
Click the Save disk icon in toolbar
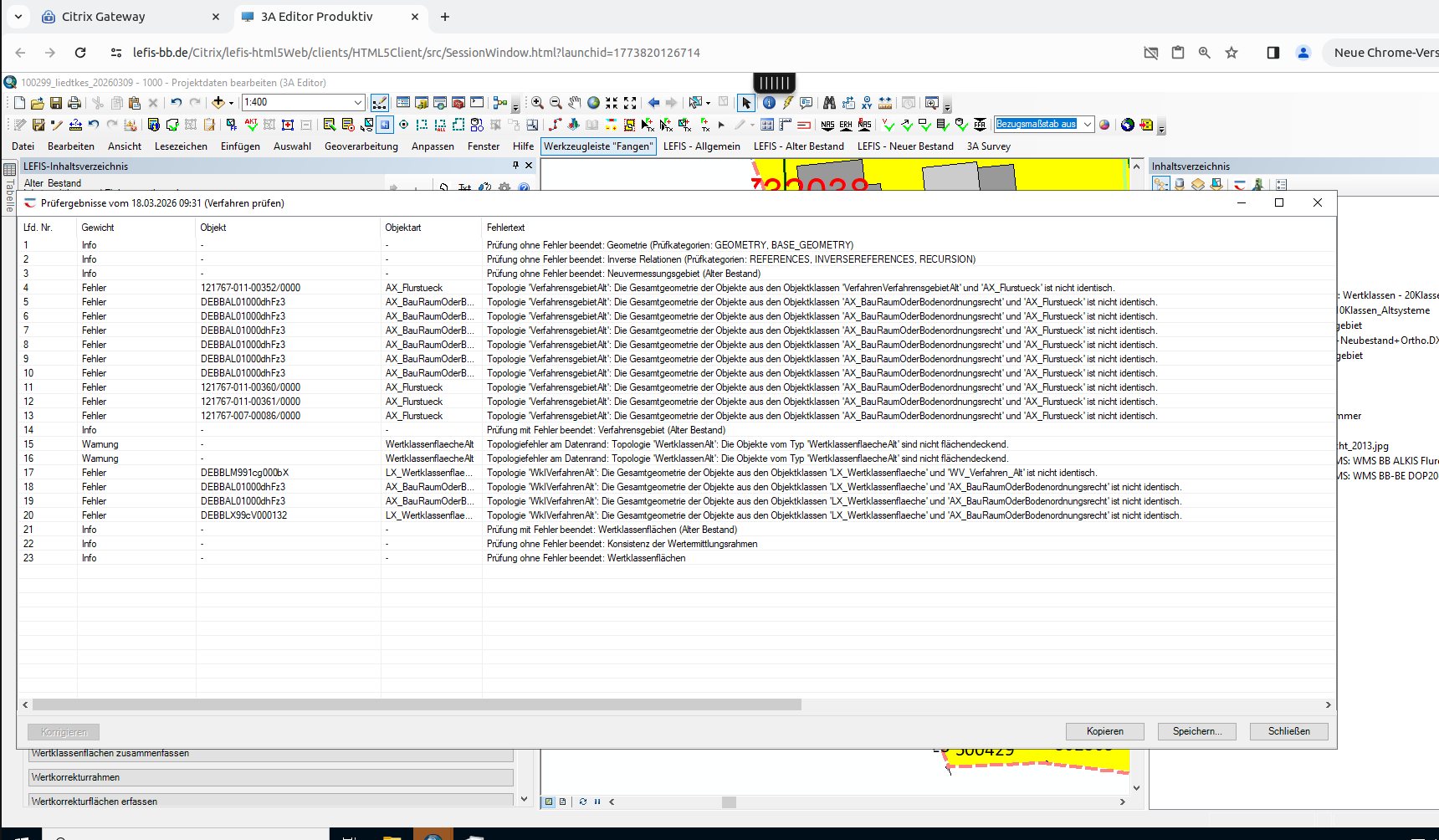point(56,103)
